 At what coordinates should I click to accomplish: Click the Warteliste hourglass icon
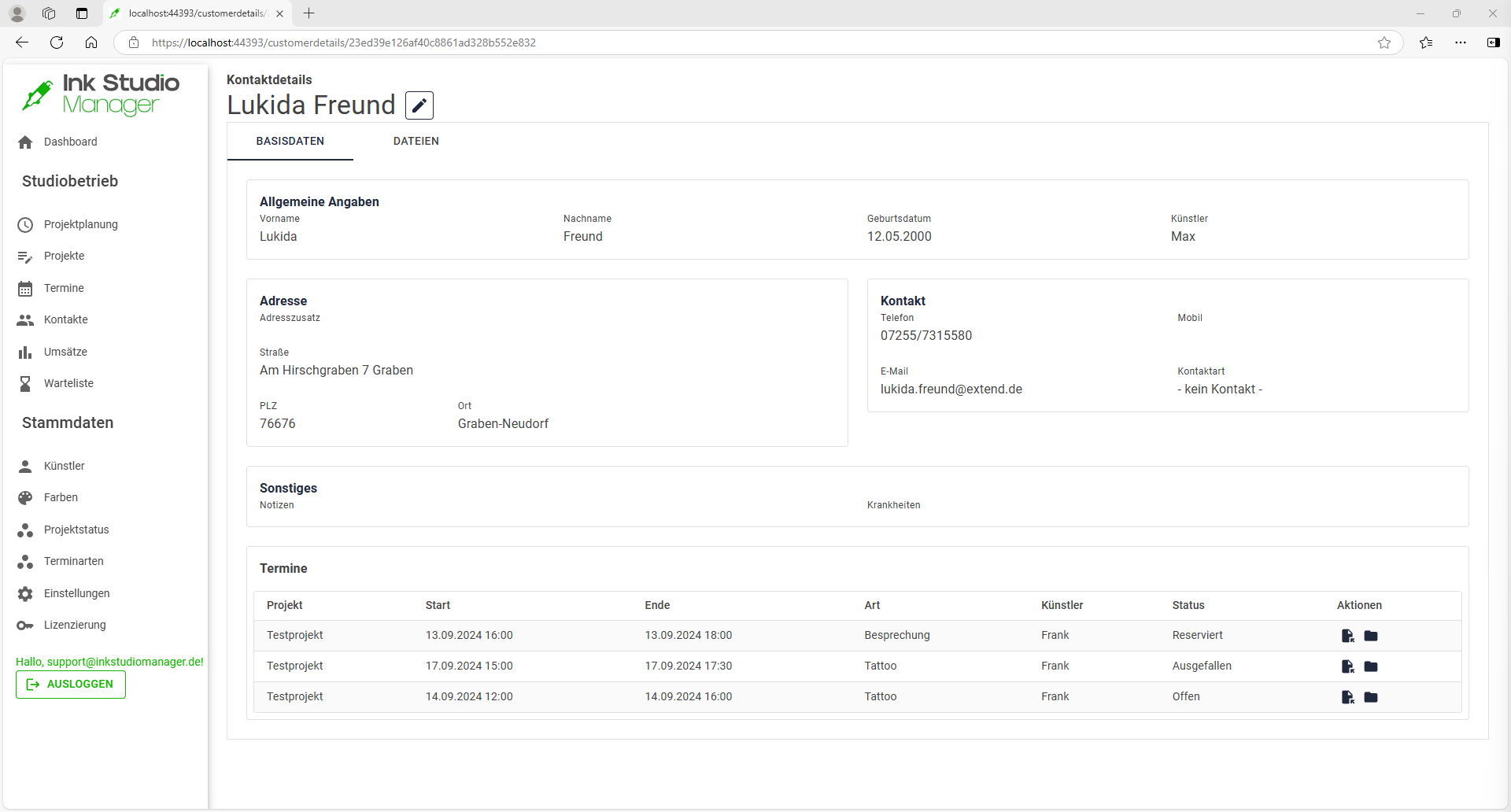[25, 384]
